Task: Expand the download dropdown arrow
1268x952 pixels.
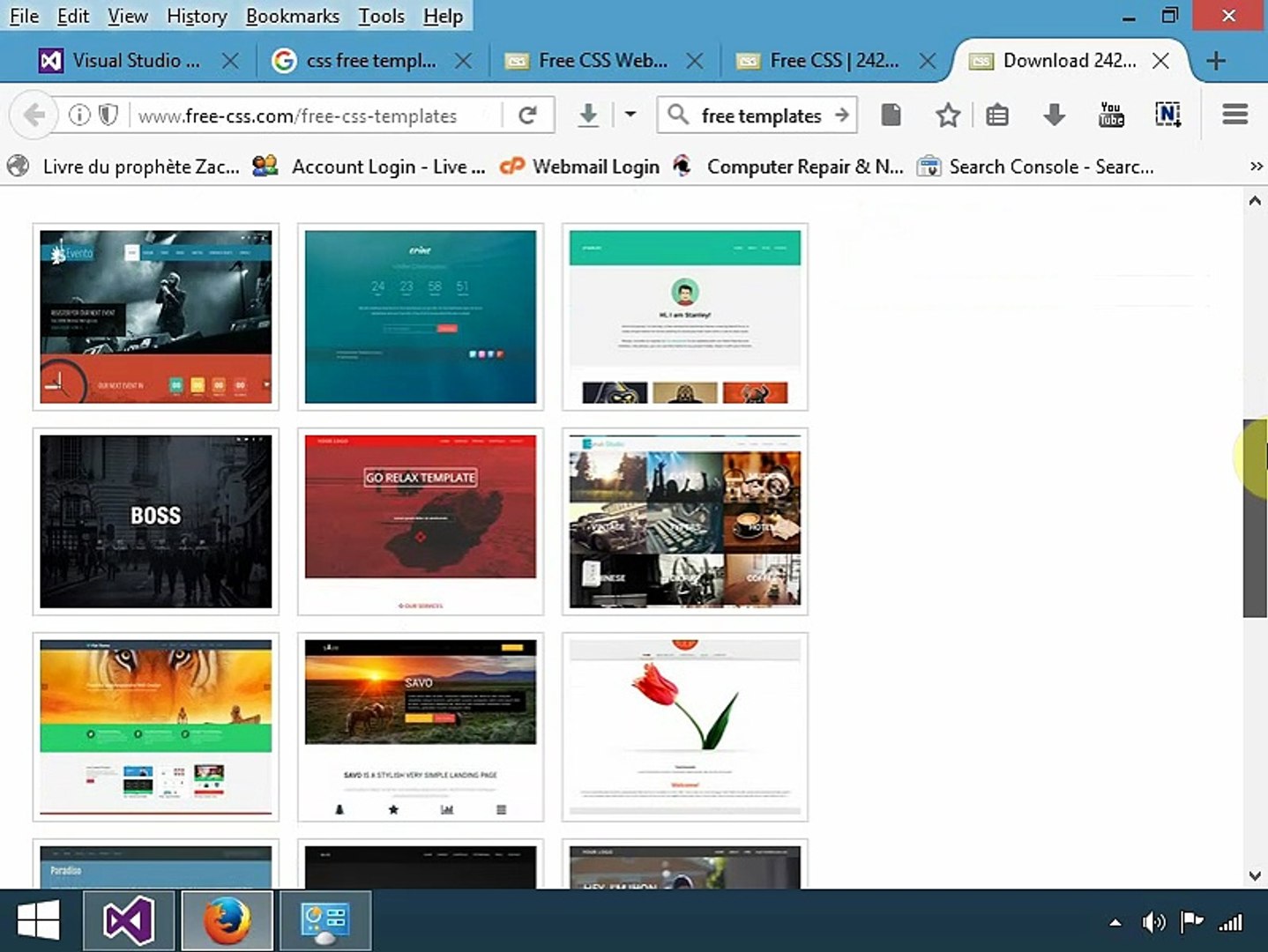Action: click(630, 115)
